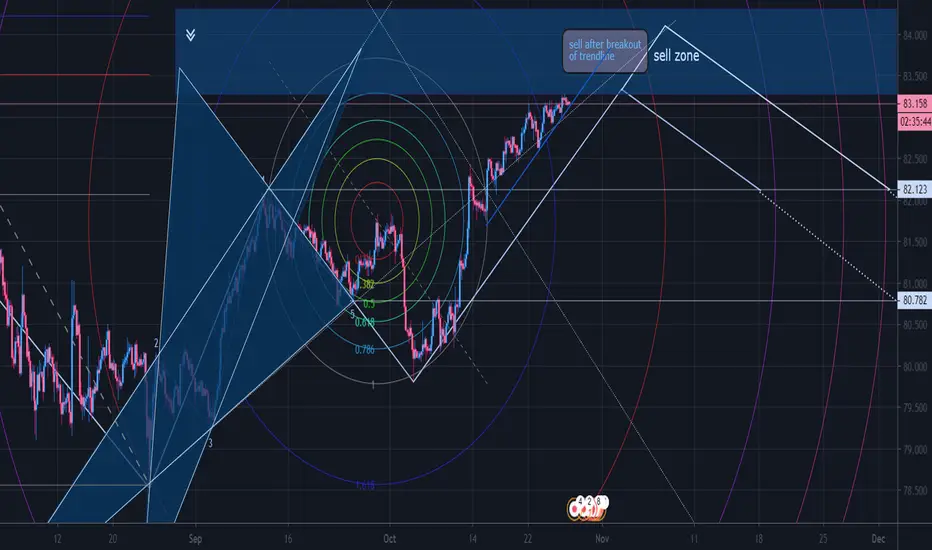Image resolution: width=932 pixels, height=550 pixels.
Task: Click the bar countdown timer 02:35:44
Action: [x=915, y=122]
